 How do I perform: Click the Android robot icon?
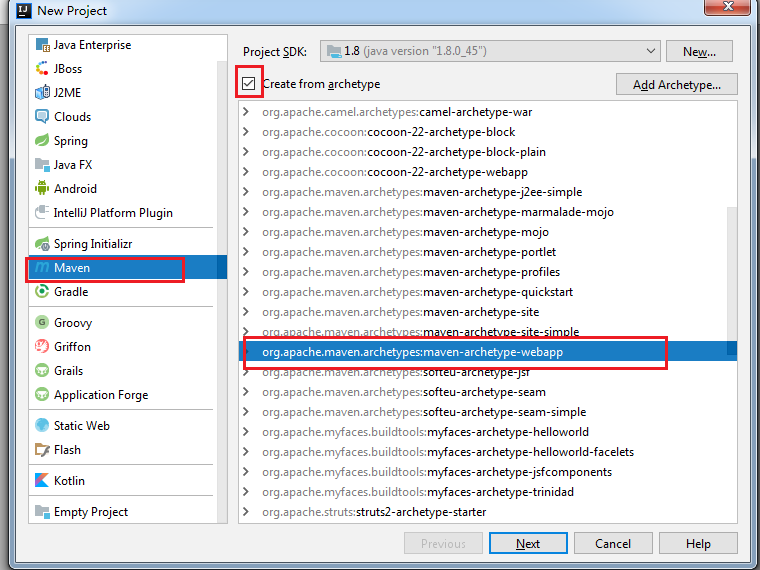[x=42, y=189]
